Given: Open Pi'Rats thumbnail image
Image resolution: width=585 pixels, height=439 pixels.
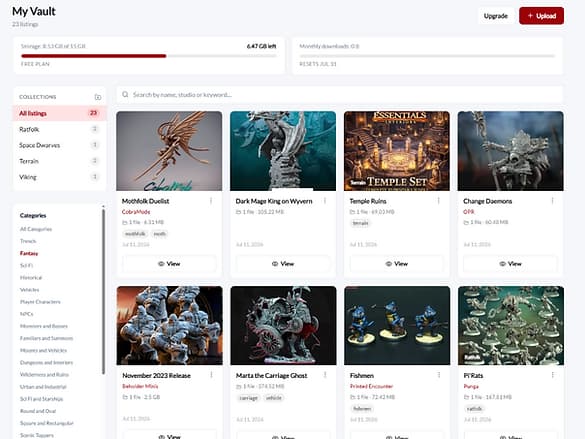Looking at the screenshot, I should [x=511, y=326].
